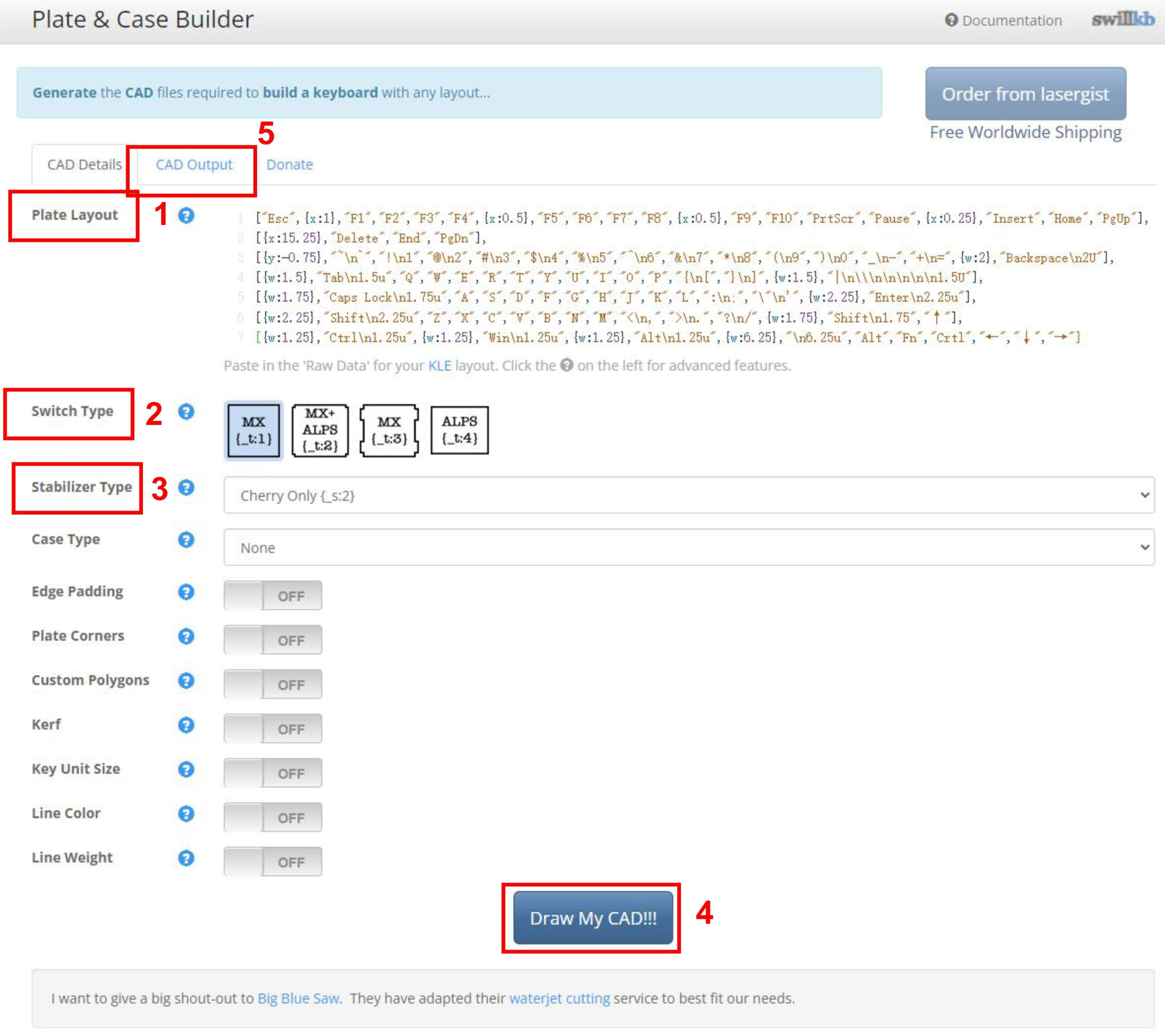Click the Caps Lock row in layout editor
The image size is (1165, 1036).
tap(616, 298)
